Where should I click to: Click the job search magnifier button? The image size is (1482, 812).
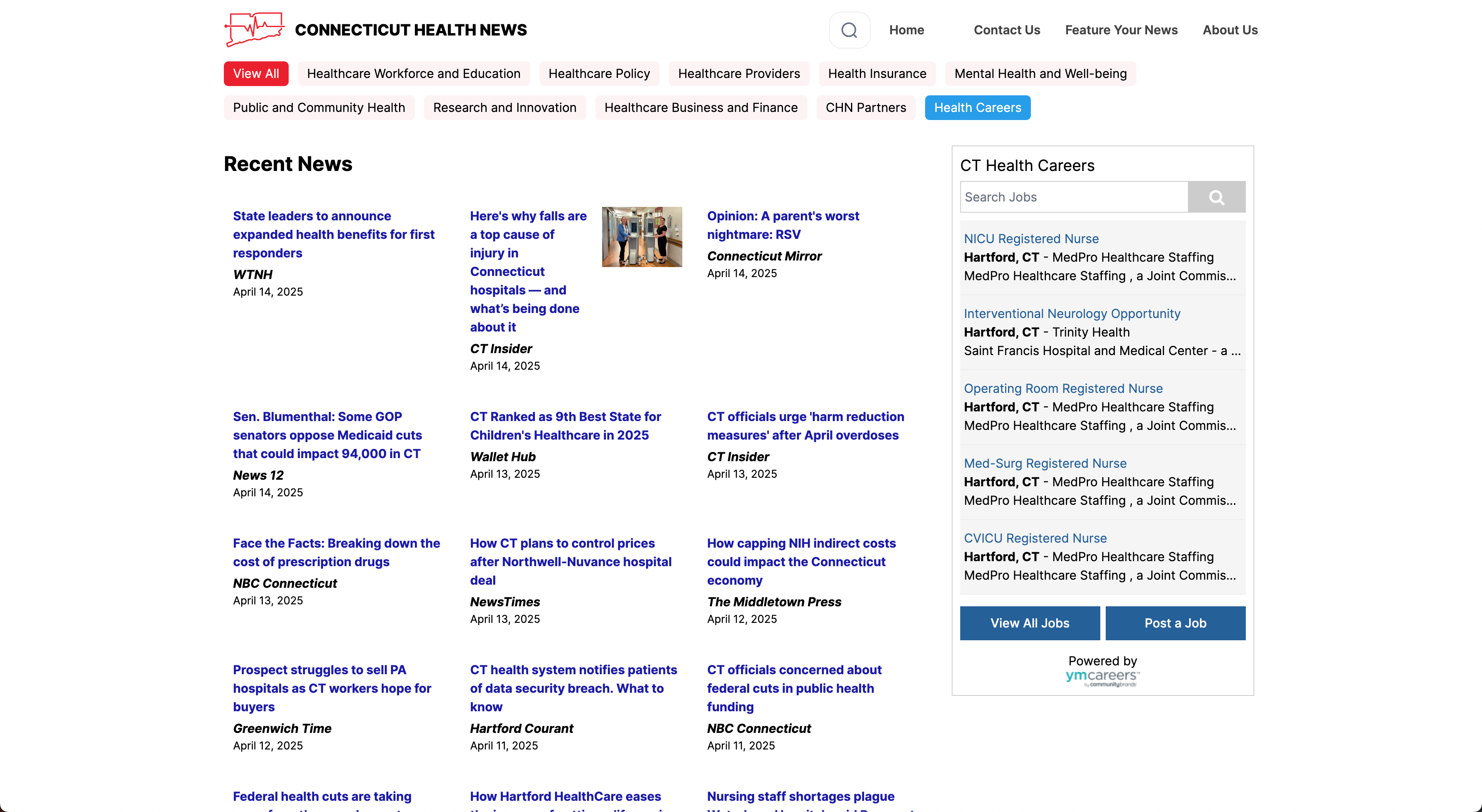point(1216,197)
